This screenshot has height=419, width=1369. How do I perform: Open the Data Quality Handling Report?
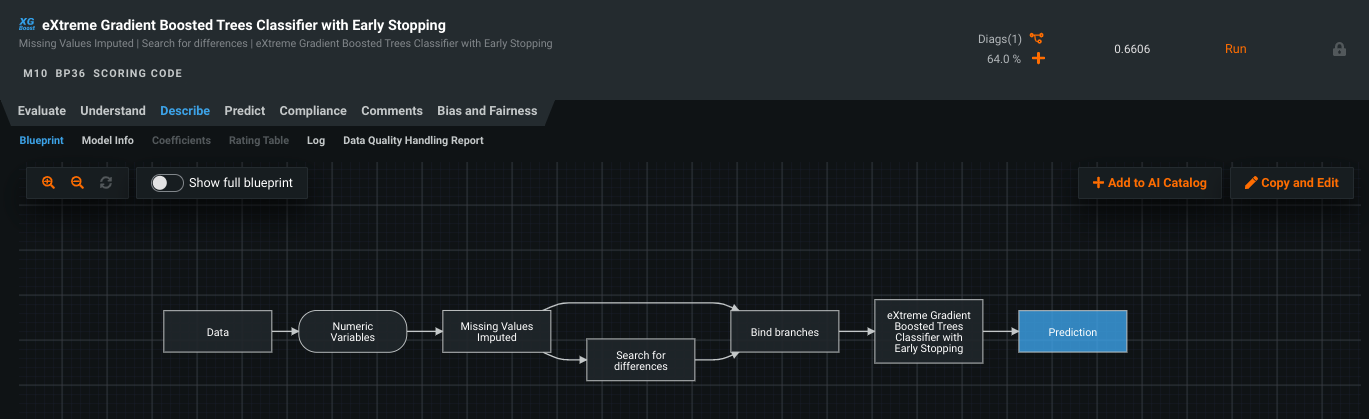tap(413, 141)
